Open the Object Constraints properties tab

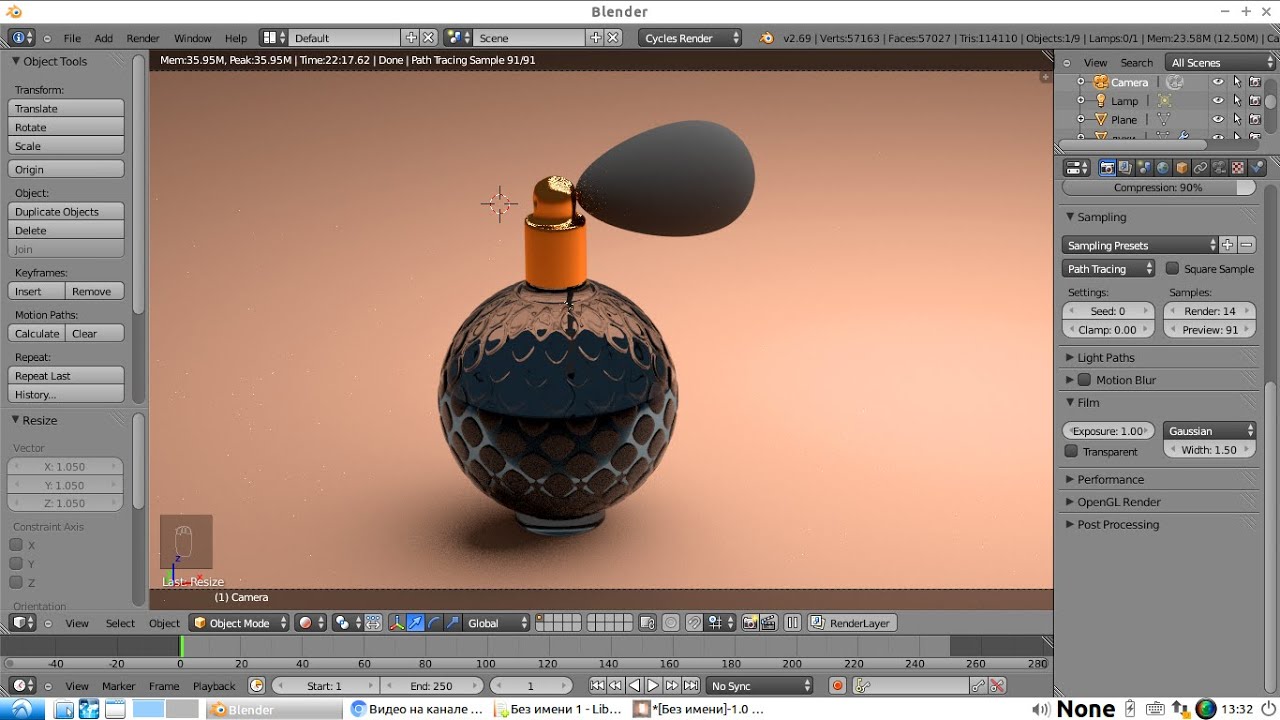tap(1201, 168)
